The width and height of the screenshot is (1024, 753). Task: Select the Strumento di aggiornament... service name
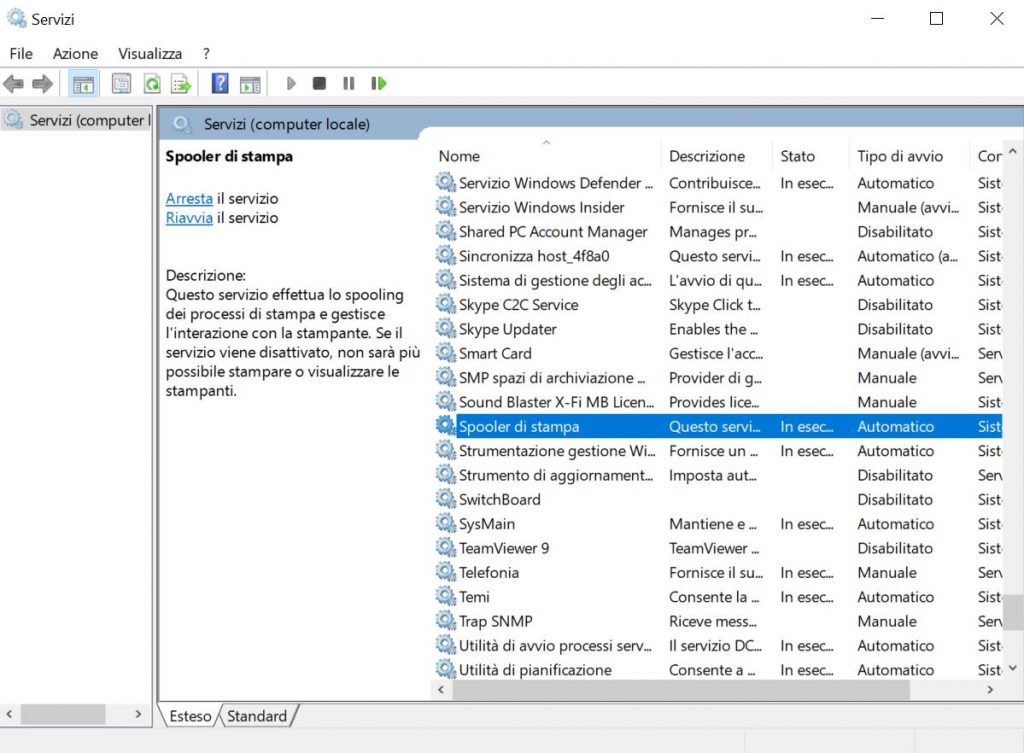coord(556,475)
